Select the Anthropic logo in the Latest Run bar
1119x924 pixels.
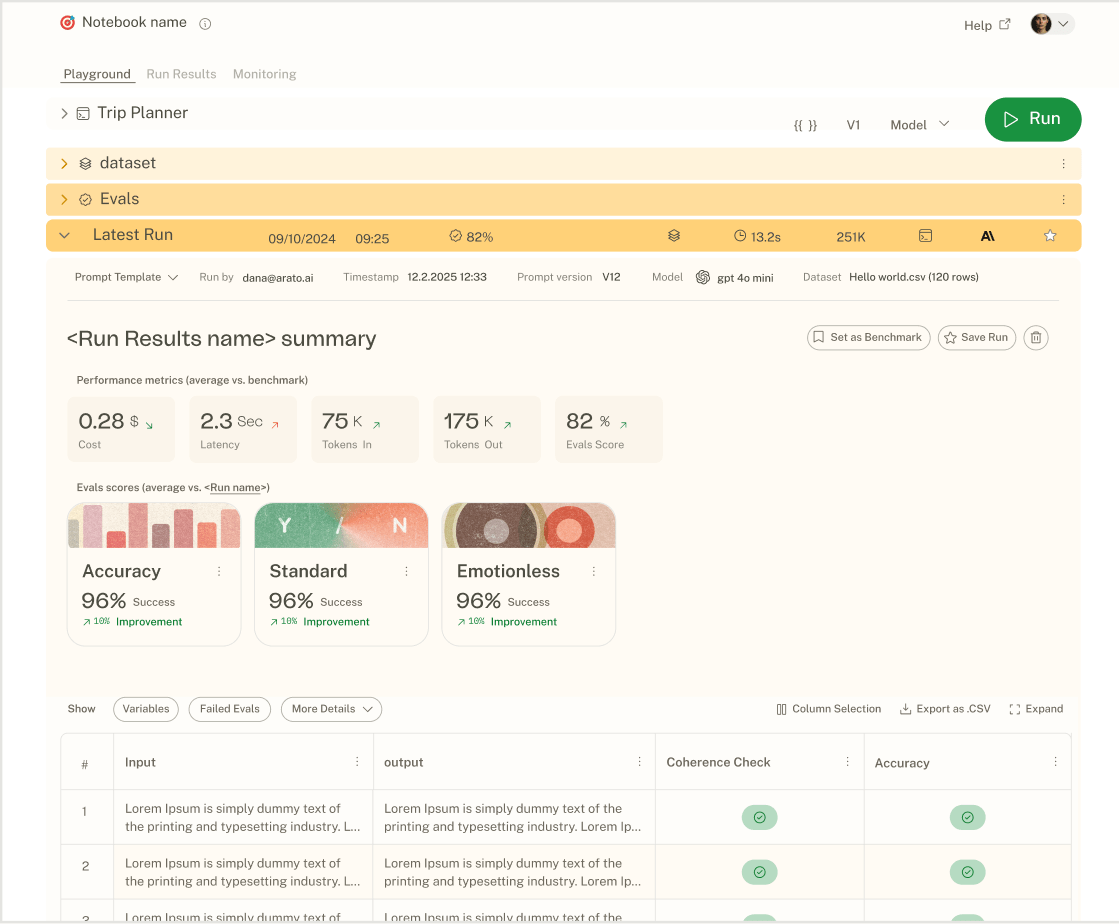(988, 236)
